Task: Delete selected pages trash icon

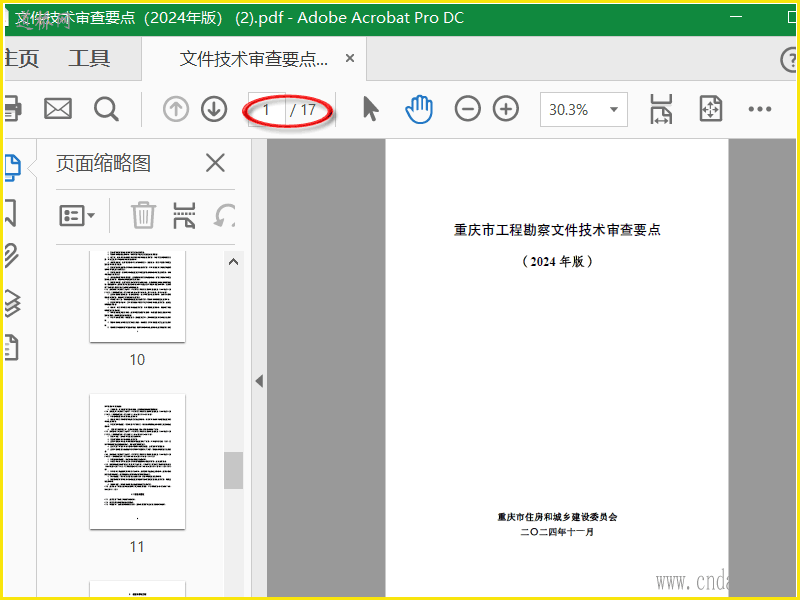Action: point(143,215)
